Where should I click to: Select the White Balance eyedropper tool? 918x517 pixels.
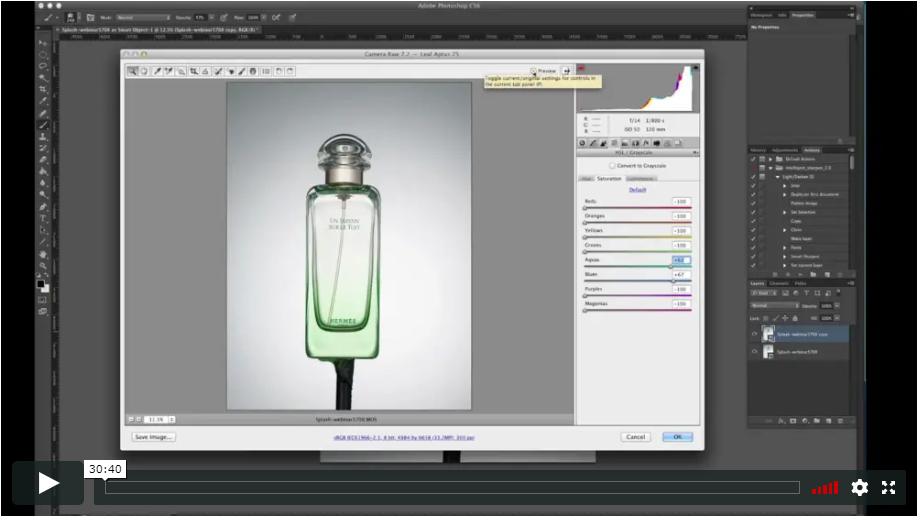tap(157, 71)
